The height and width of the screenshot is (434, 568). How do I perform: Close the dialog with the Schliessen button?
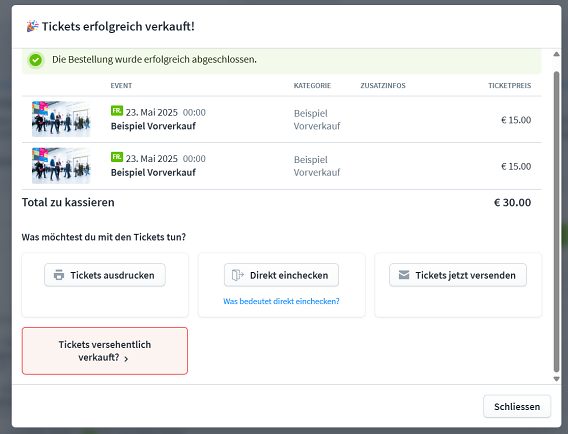pyautogui.click(x=517, y=406)
